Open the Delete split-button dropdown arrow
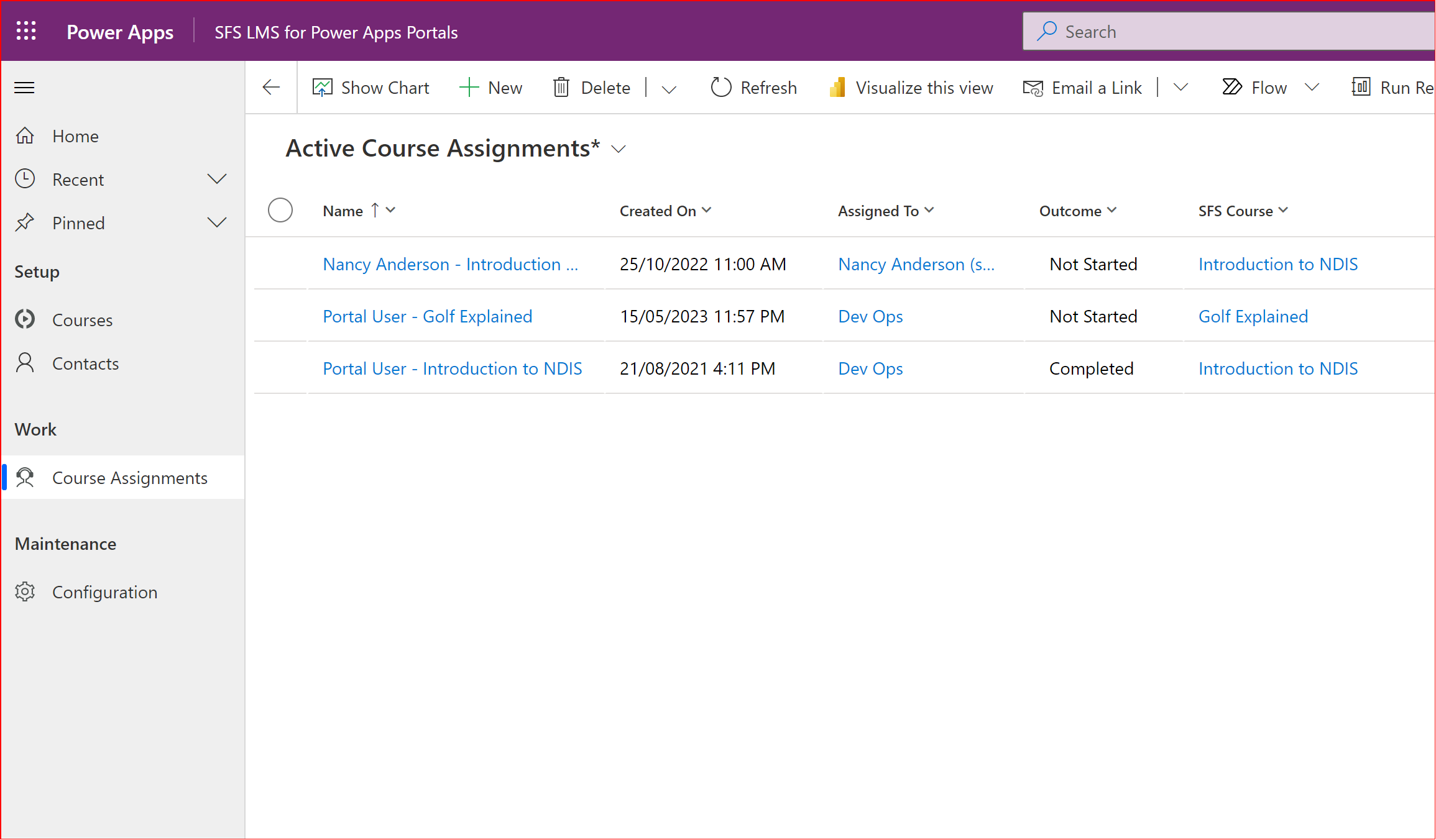This screenshot has width=1436, height=840. coord(669,89)
